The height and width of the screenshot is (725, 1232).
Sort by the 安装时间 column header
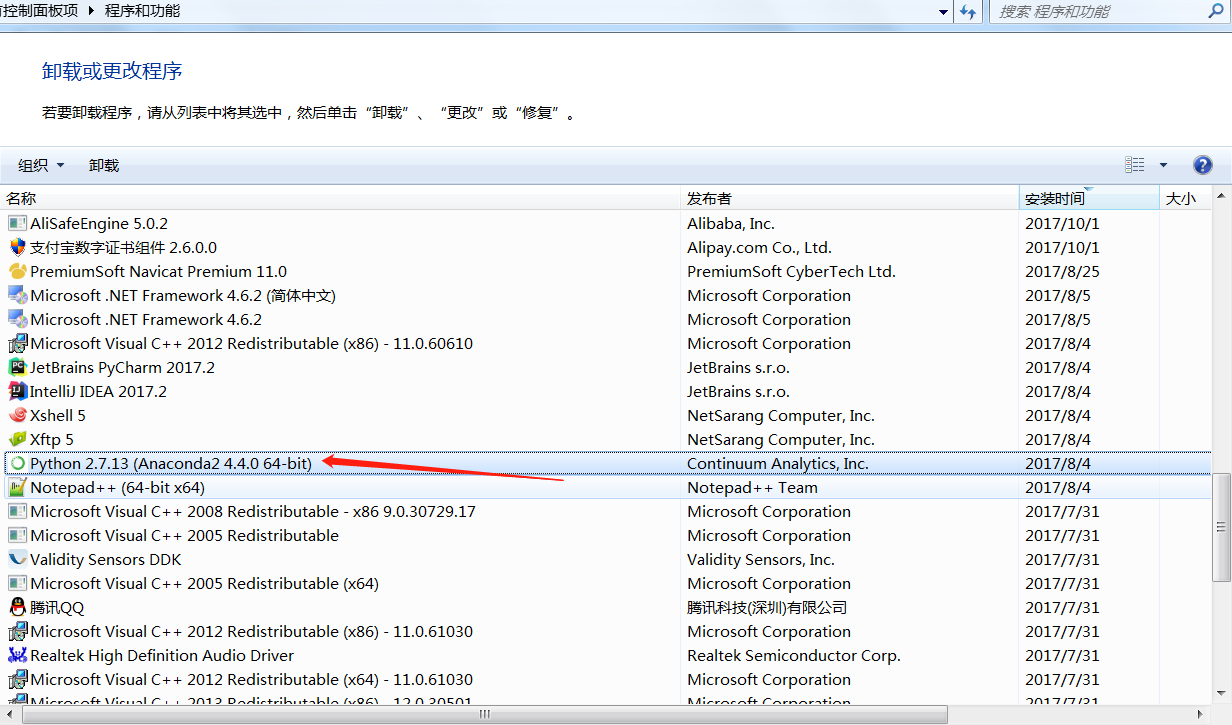[x=1090, y=199]
